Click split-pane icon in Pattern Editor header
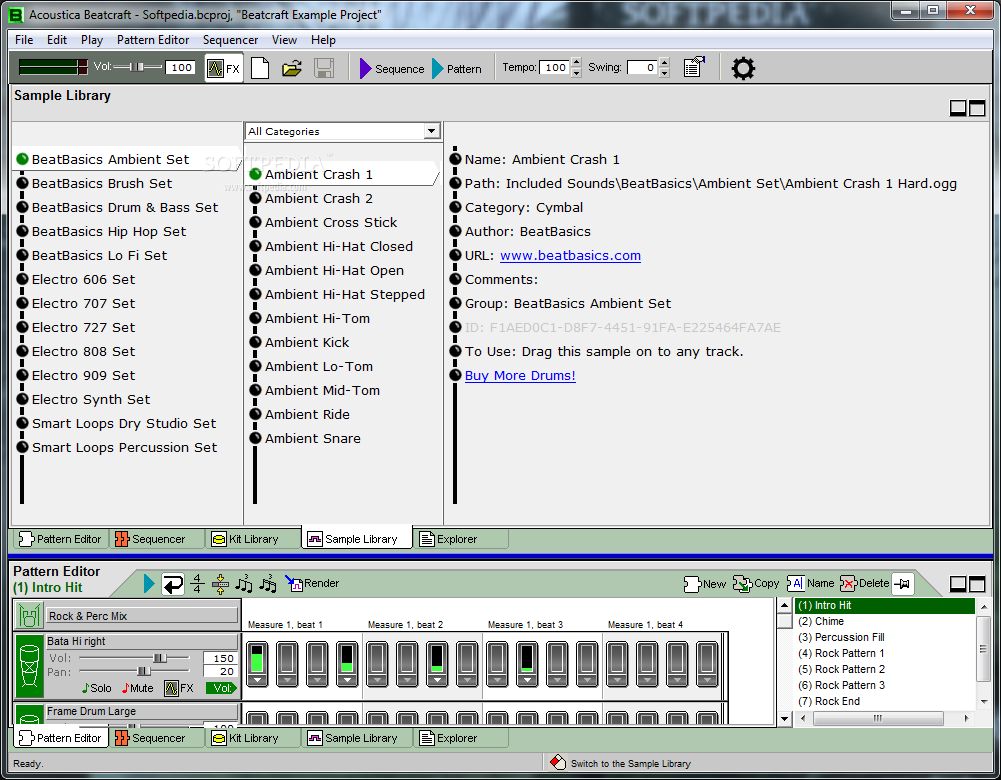Image resolution: width=1001 pixels, height=780 pixels. 958,583
